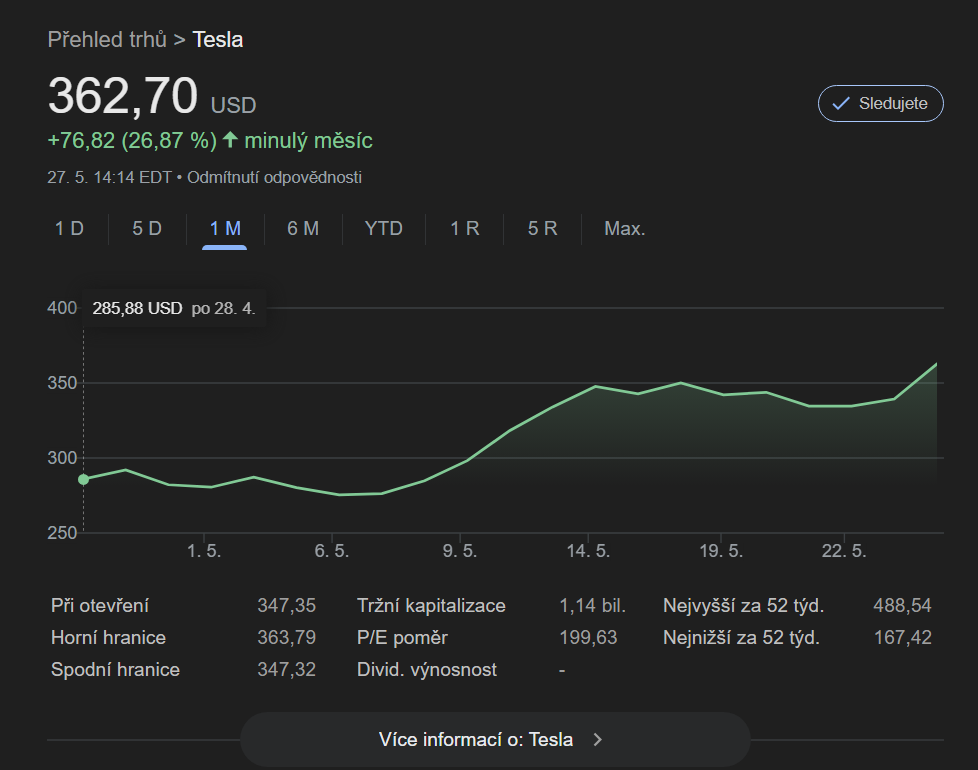
Task: Open the Přehled trhů breadcrumb link
Action: pyautogui.click(x=107, y=40)
